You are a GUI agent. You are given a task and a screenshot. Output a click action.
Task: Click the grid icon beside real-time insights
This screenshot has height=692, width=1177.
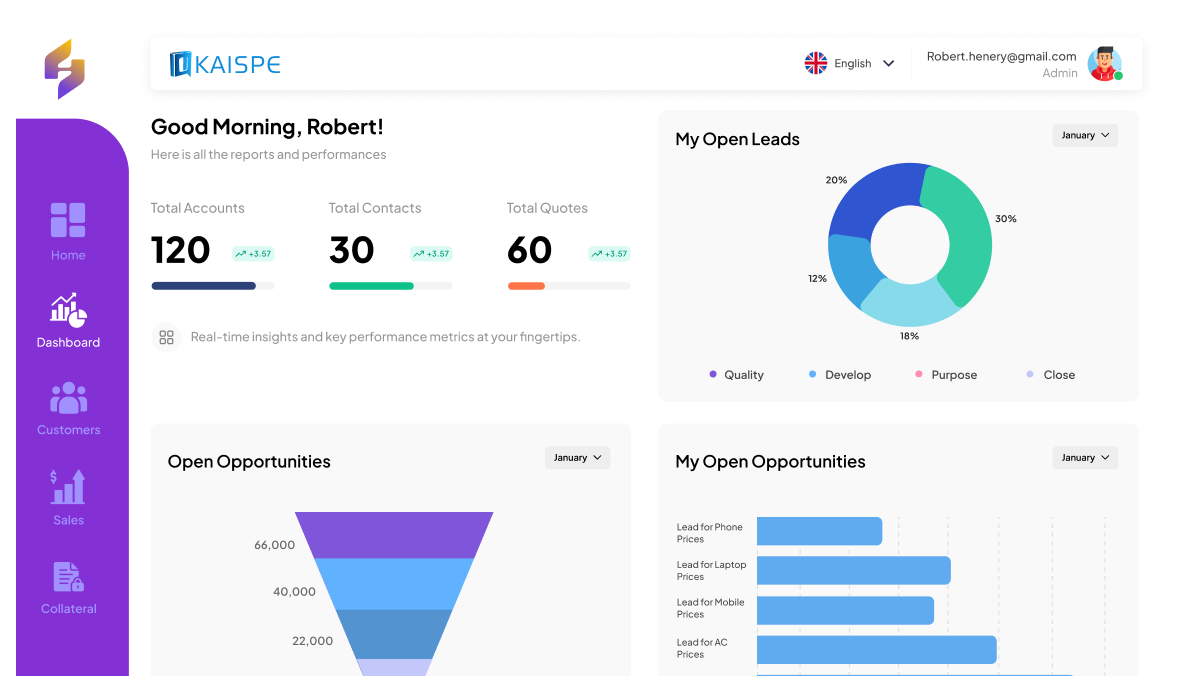click(x=167, y=337)
